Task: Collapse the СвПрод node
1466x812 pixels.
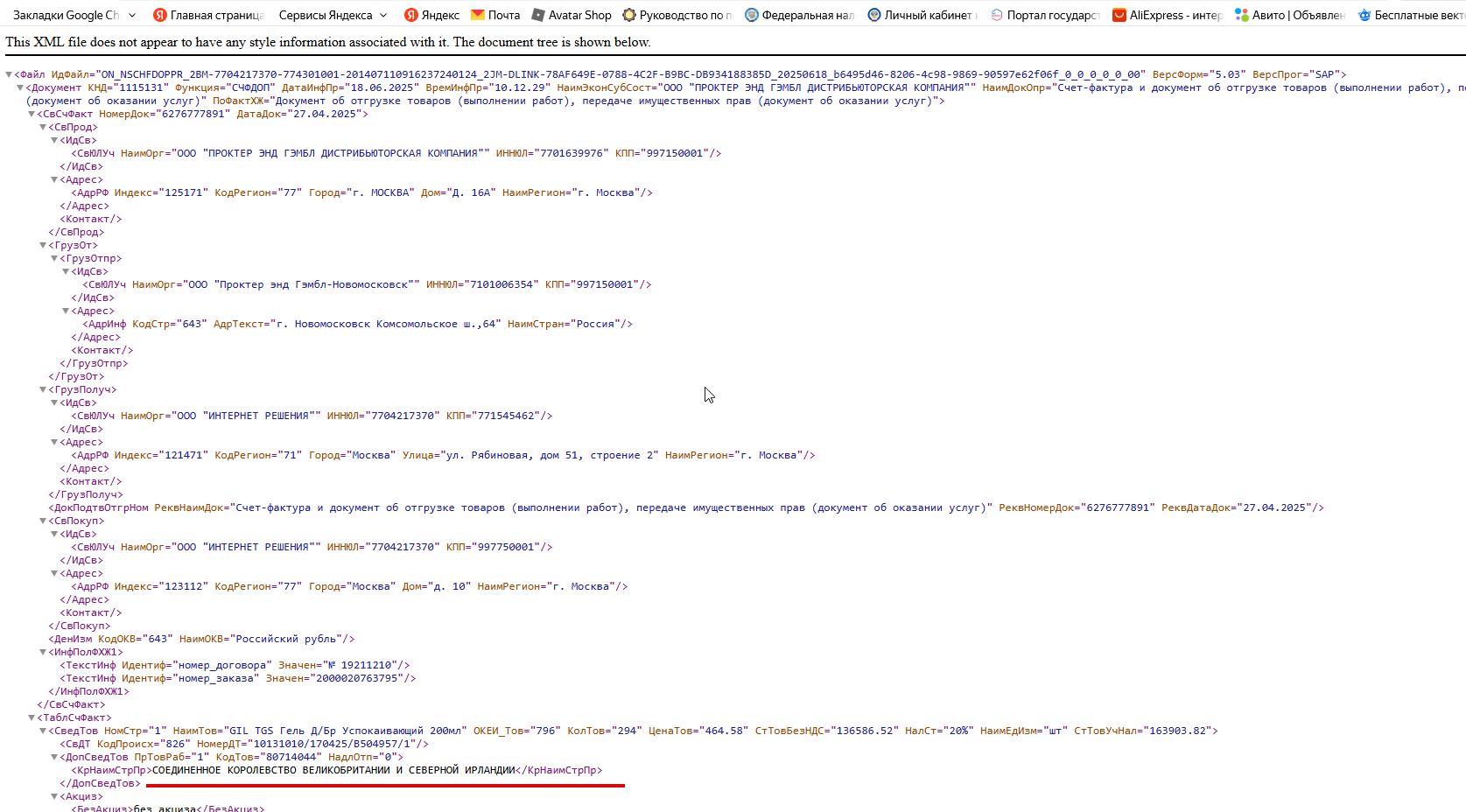Action: tap(43, 128)
